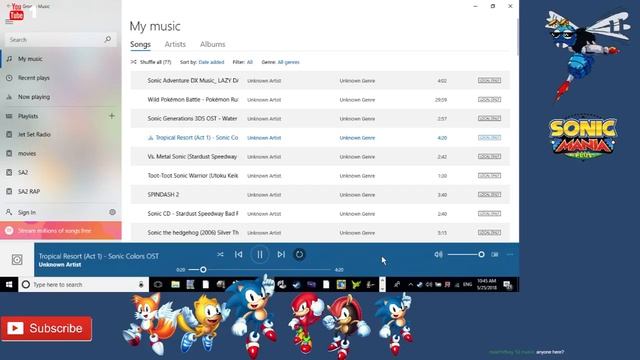Screen dimensions: 640x360
Task: Switch to the Artists tab
Action: tap(175, 44)
